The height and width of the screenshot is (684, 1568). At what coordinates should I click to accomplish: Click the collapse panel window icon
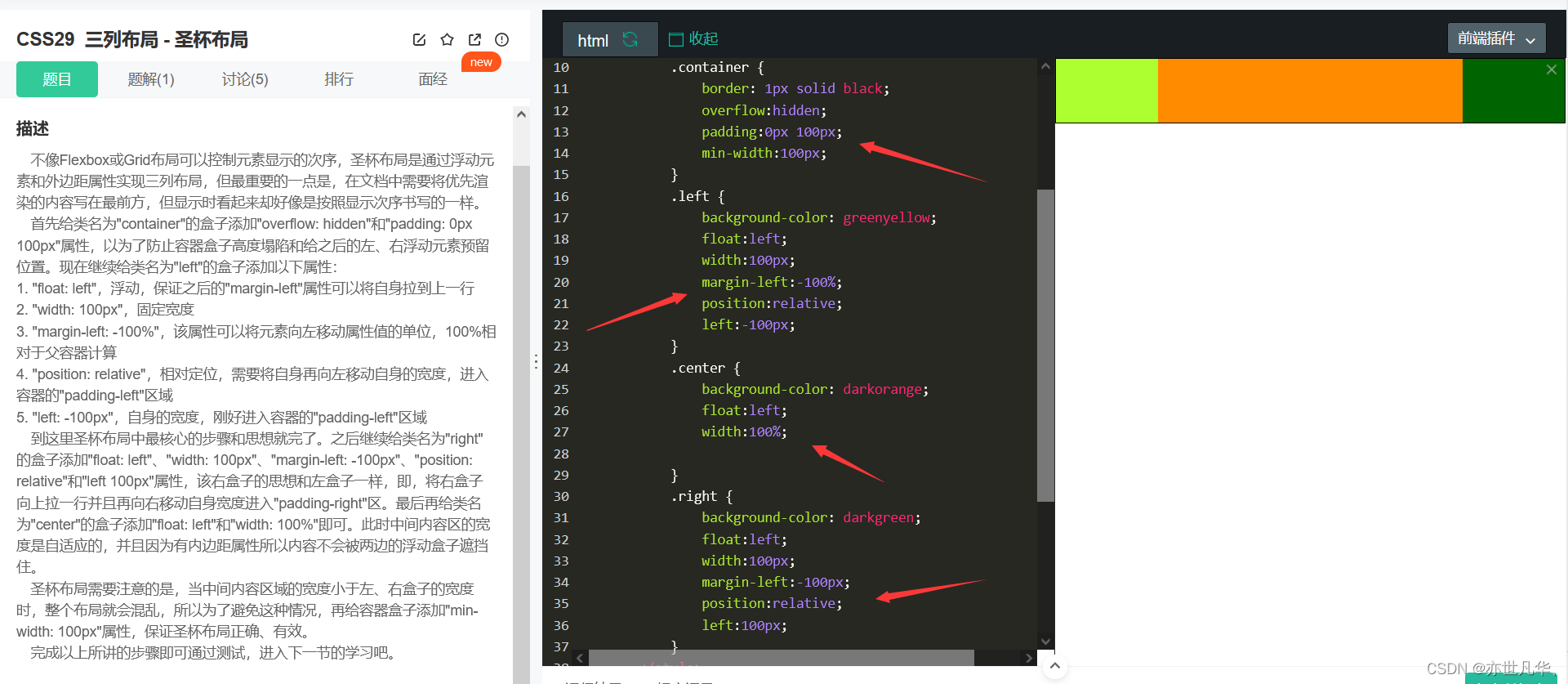coord(675,39)
